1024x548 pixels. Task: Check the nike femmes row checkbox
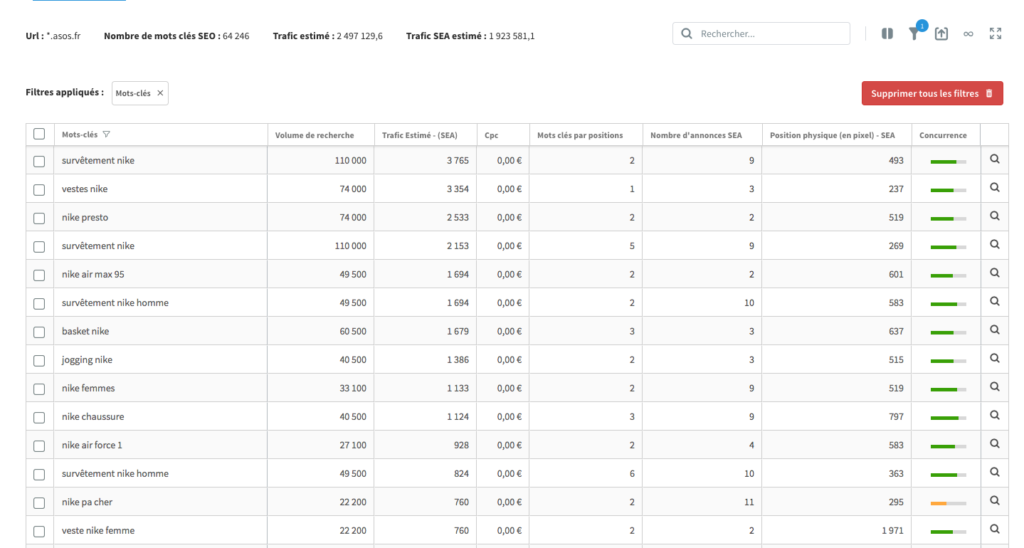pyautogui.click(x=39, y=389)
